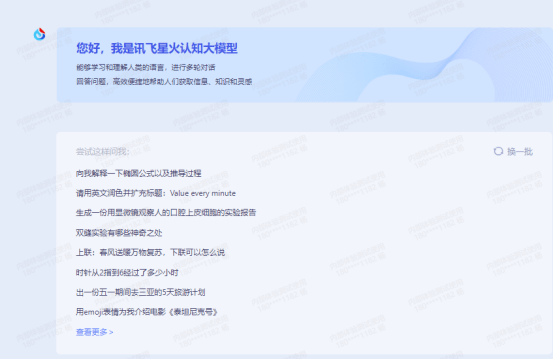
Task: Click the 回答问题，高效便捷地帮助 description line
Action: [164, 82]
